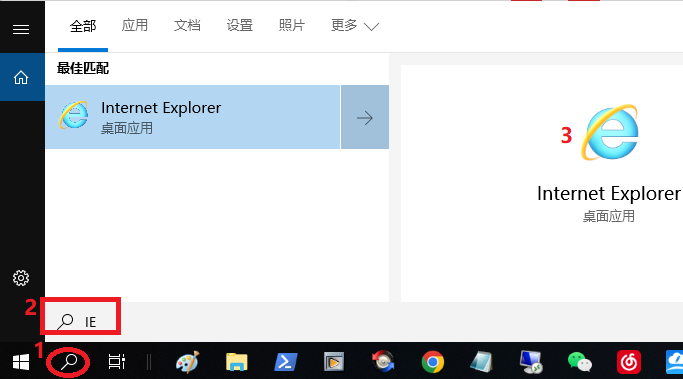683x379 pixels.
Task: Open the hamburger menu in search panel
Action: [21, 29]
